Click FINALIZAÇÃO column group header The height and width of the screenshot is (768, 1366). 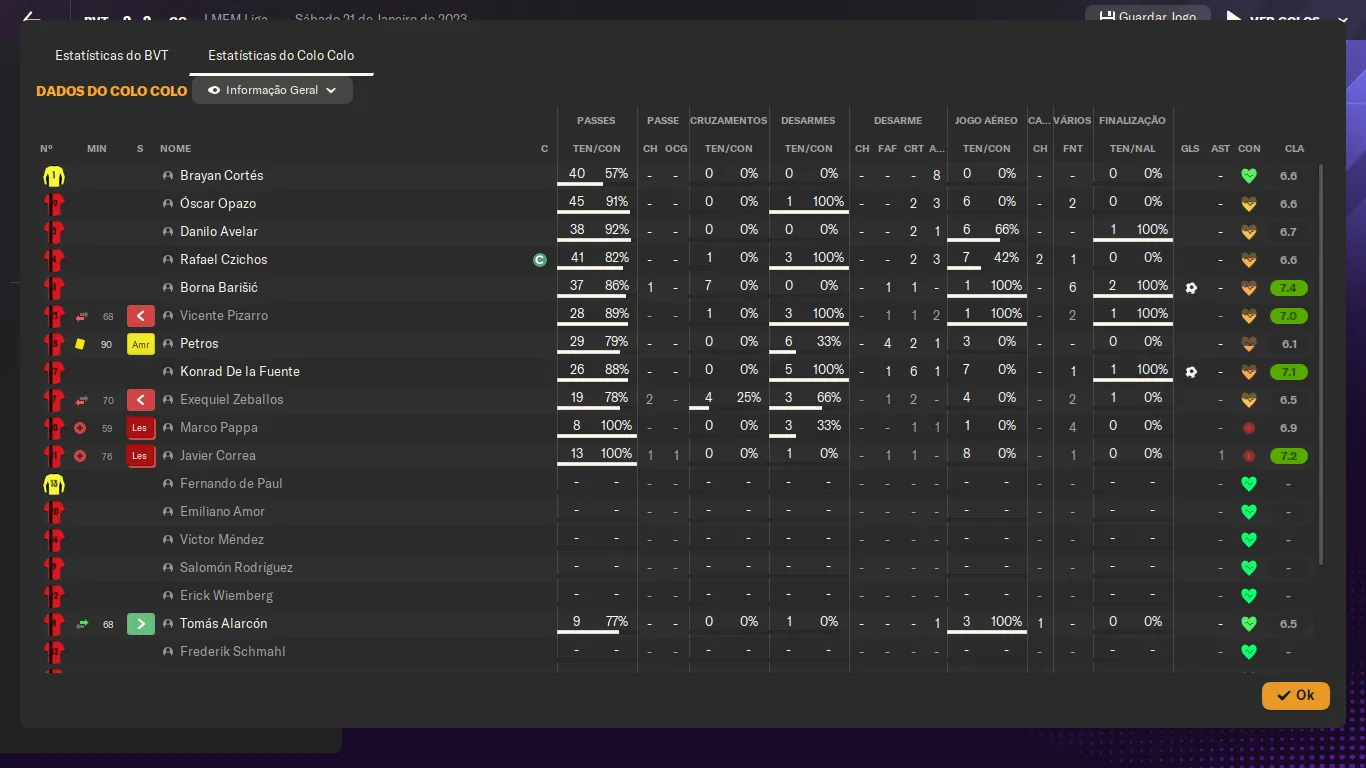pos(1132,121)
